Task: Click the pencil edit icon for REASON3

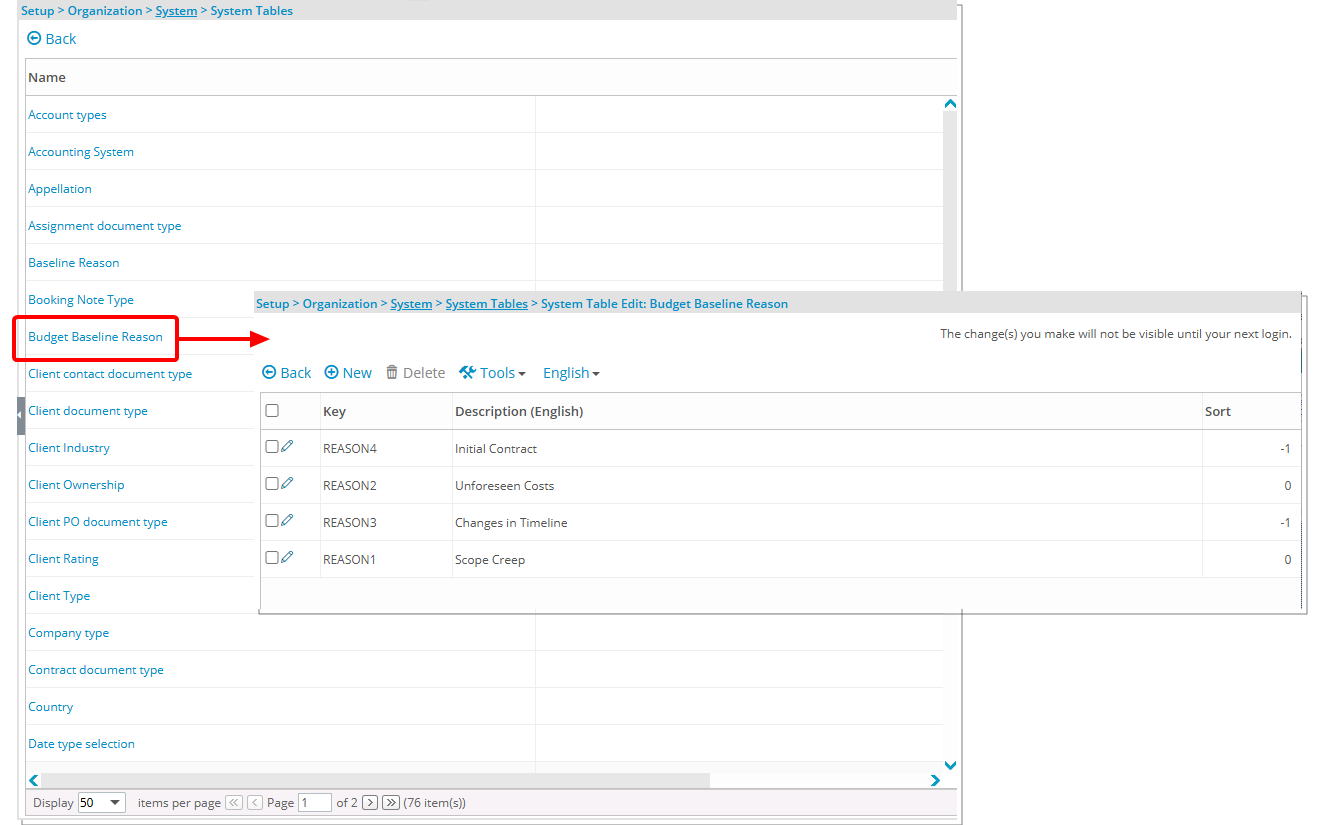Action: (287, 521)
